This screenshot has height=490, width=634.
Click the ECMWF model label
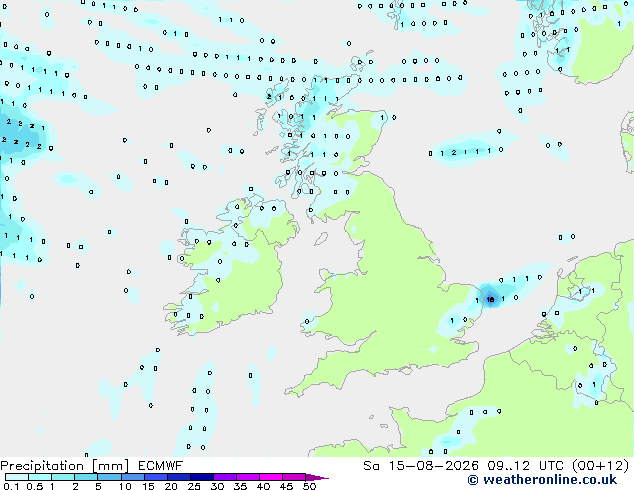tap(161, 466)
